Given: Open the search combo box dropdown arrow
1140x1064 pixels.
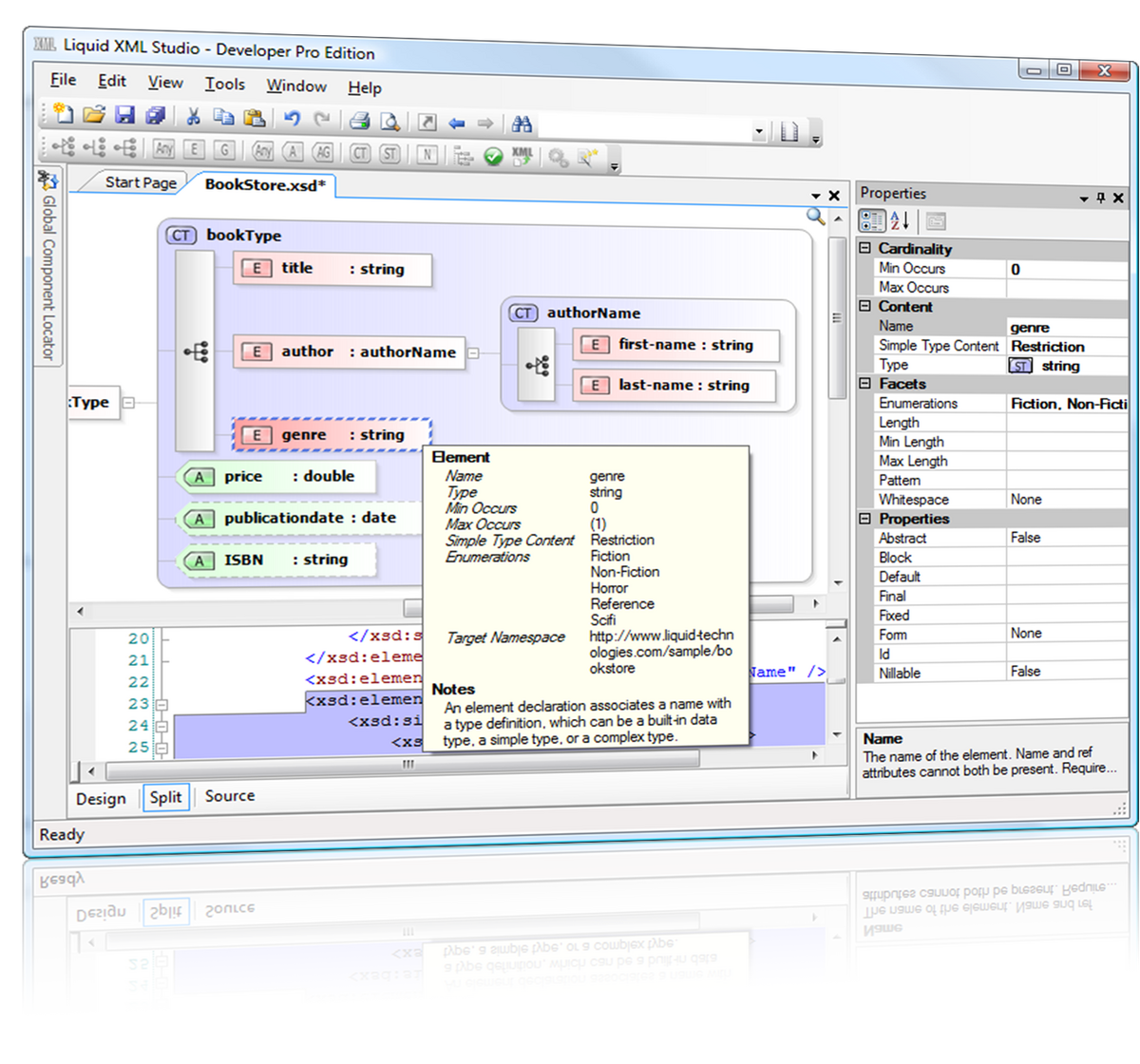Looking at the screenshot, I should pos(759,131).
